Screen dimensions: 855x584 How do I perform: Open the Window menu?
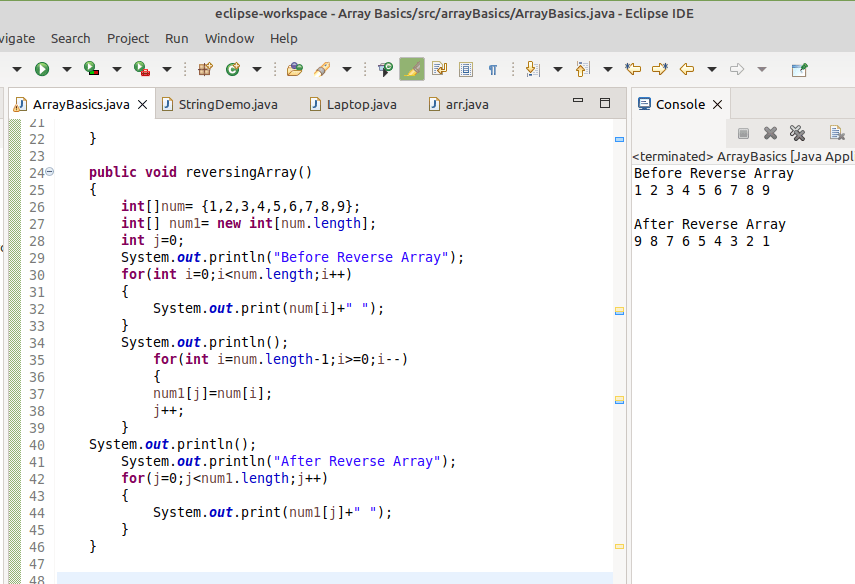(230, 39)
